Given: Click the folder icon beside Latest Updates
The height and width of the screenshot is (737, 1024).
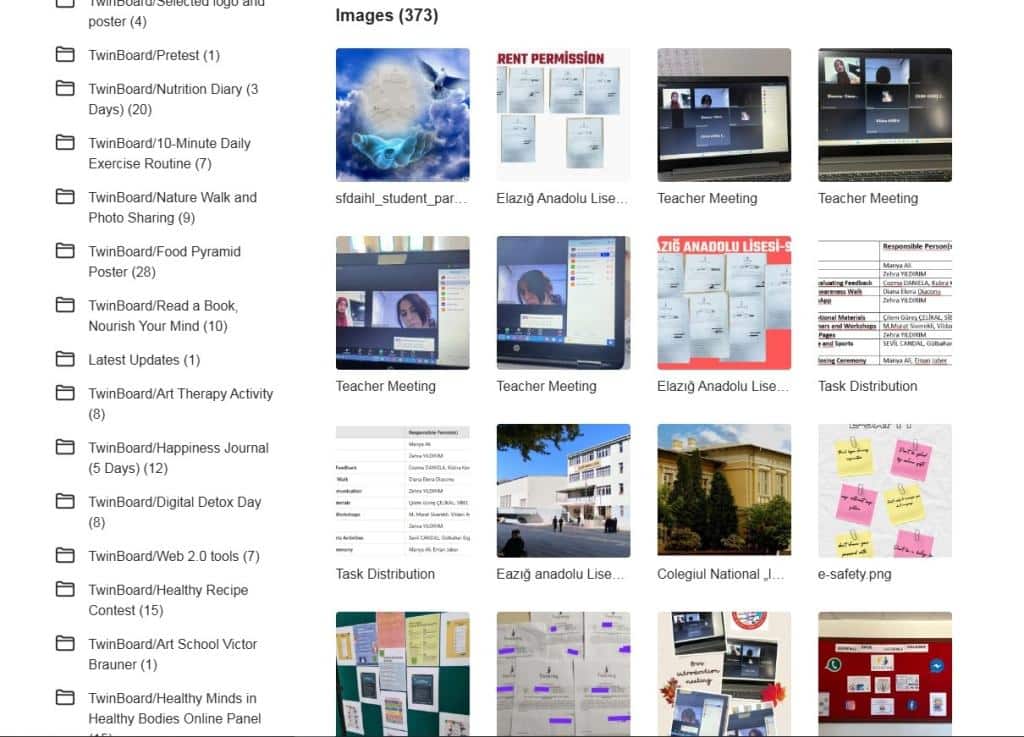Looking at the screenshot, I should click(x=65, y=359).
